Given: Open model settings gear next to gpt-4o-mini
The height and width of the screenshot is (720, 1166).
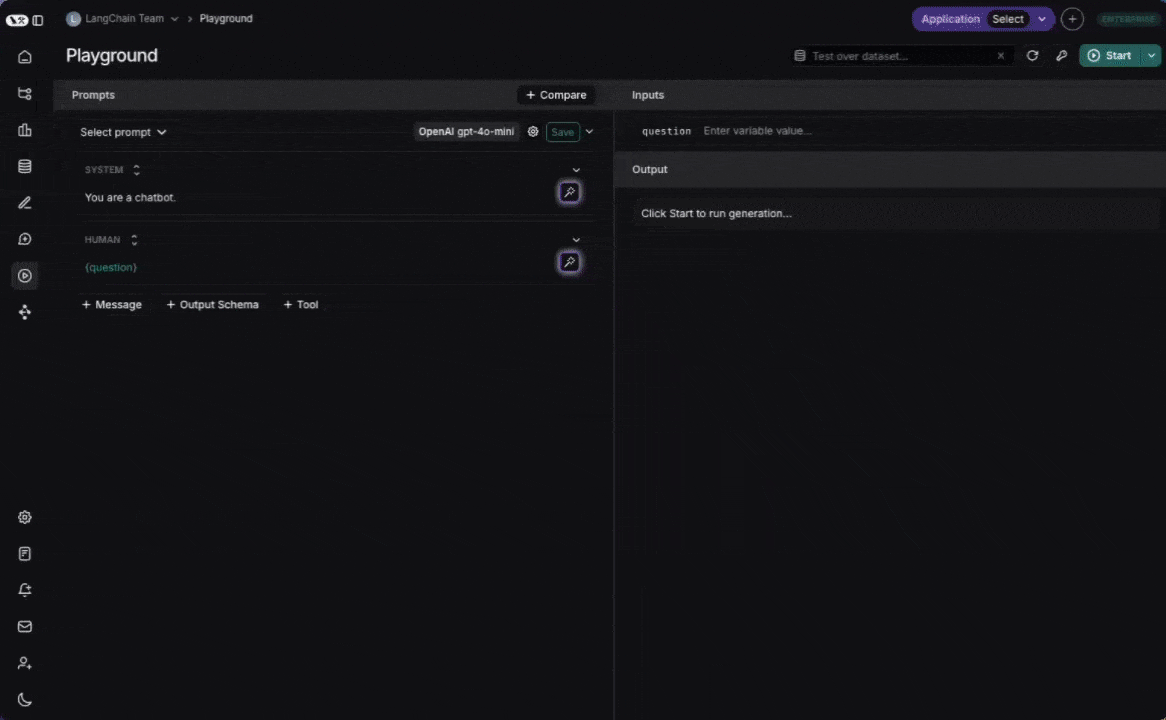Looking at the screenshot, I should (533, 132).
